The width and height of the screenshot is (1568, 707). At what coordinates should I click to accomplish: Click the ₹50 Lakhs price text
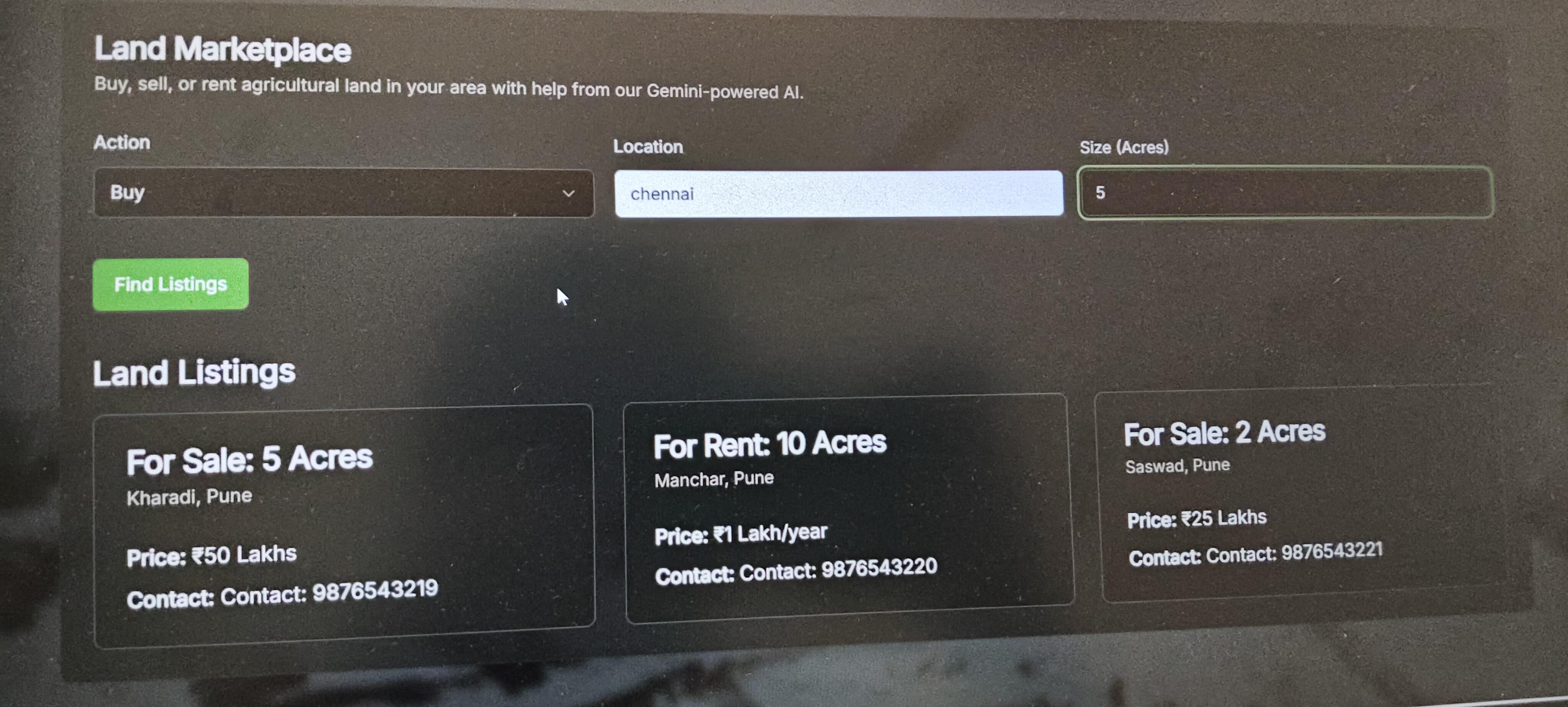pos(244,555)
